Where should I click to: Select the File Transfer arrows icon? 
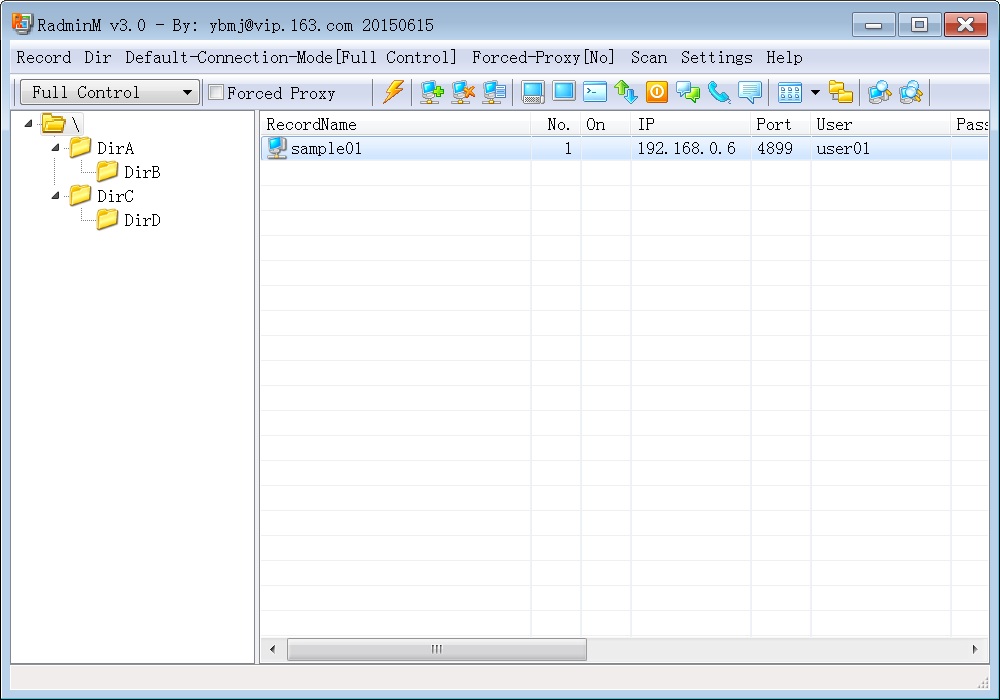click(626, 93)
